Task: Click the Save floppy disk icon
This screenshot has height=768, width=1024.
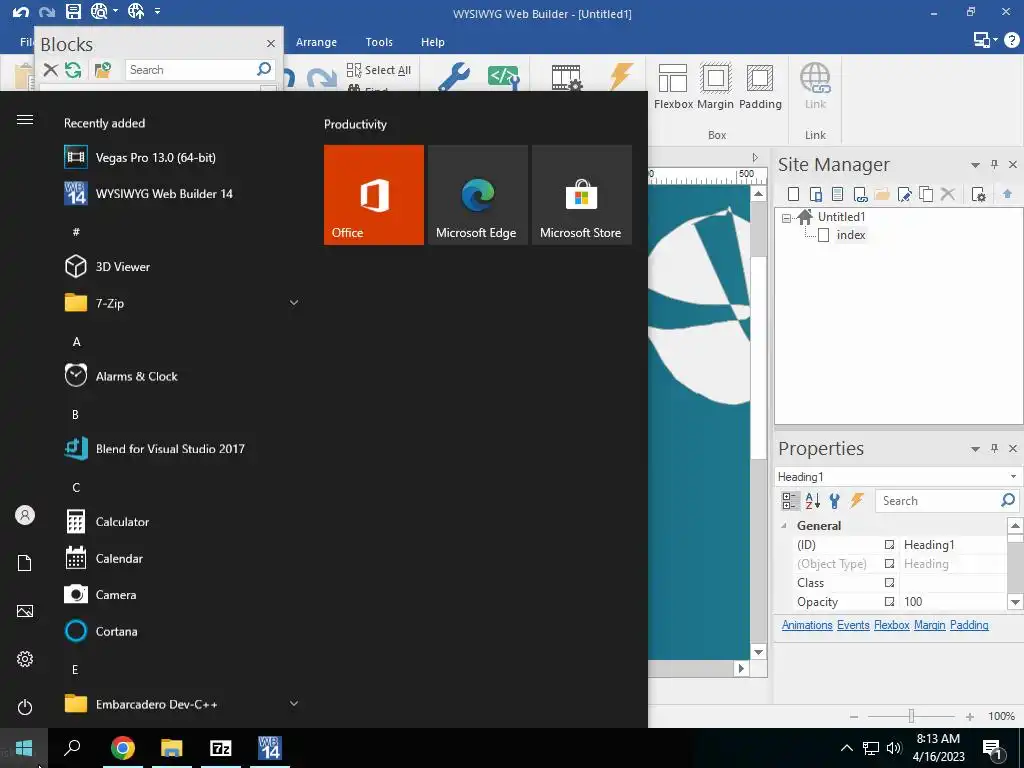Action: click(73, 11)
